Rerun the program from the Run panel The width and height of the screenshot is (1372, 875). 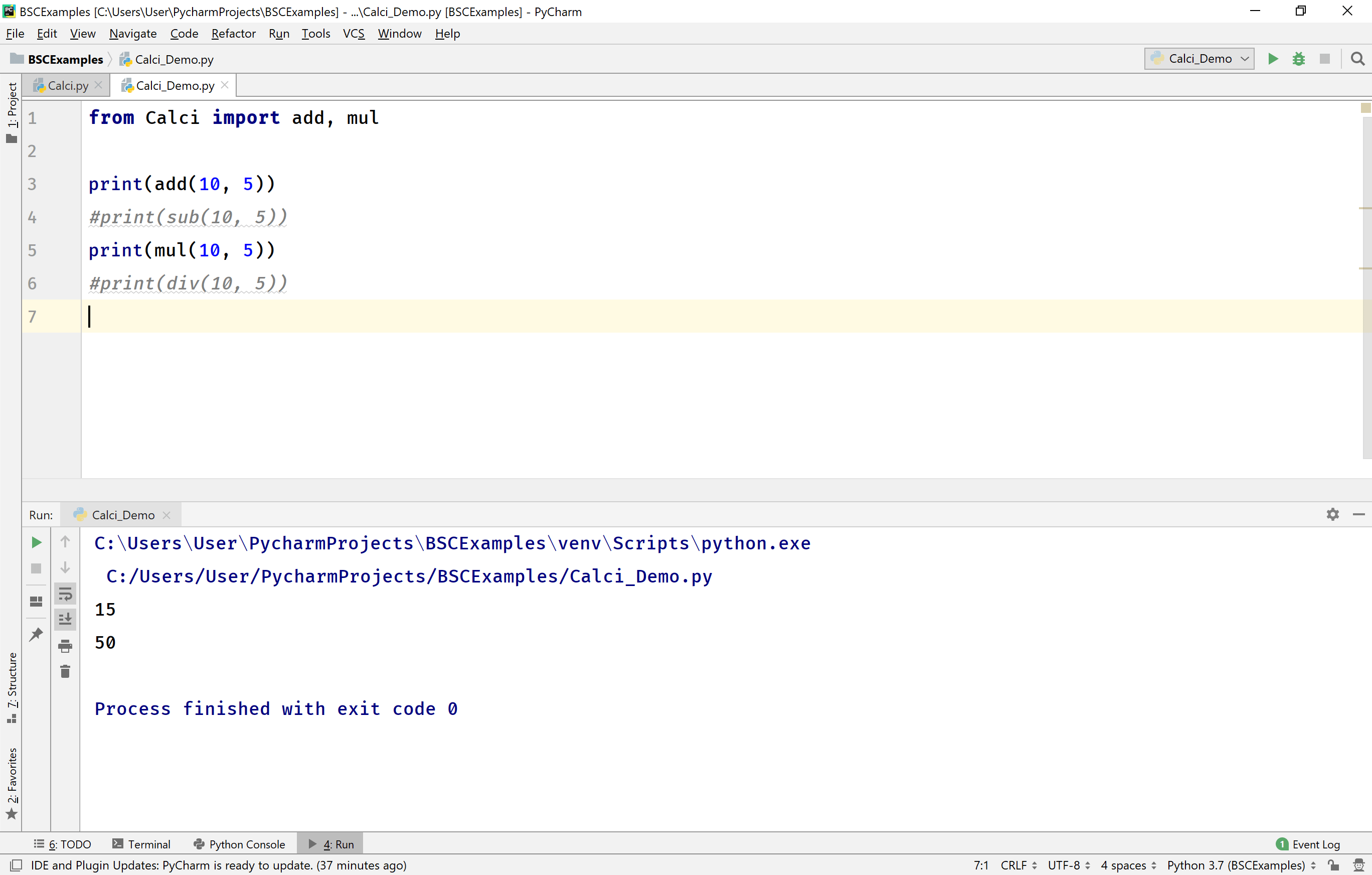(36, 542)
